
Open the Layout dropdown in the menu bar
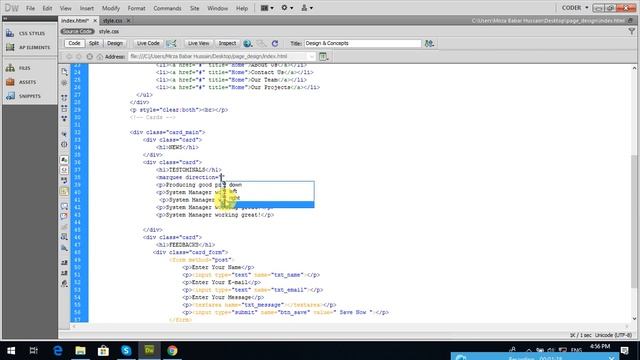[267, 8]
